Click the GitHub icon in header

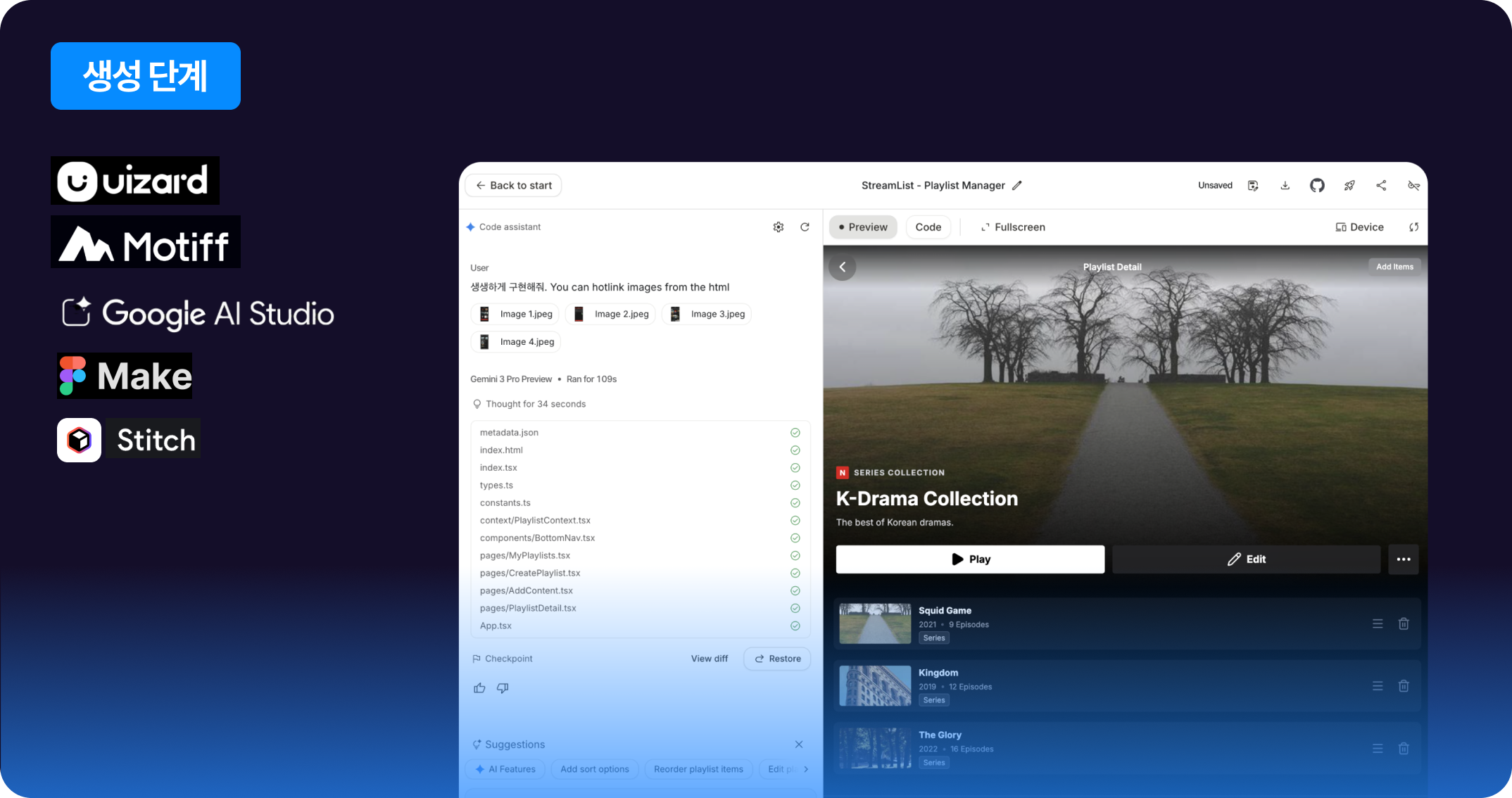[1317, 186]
